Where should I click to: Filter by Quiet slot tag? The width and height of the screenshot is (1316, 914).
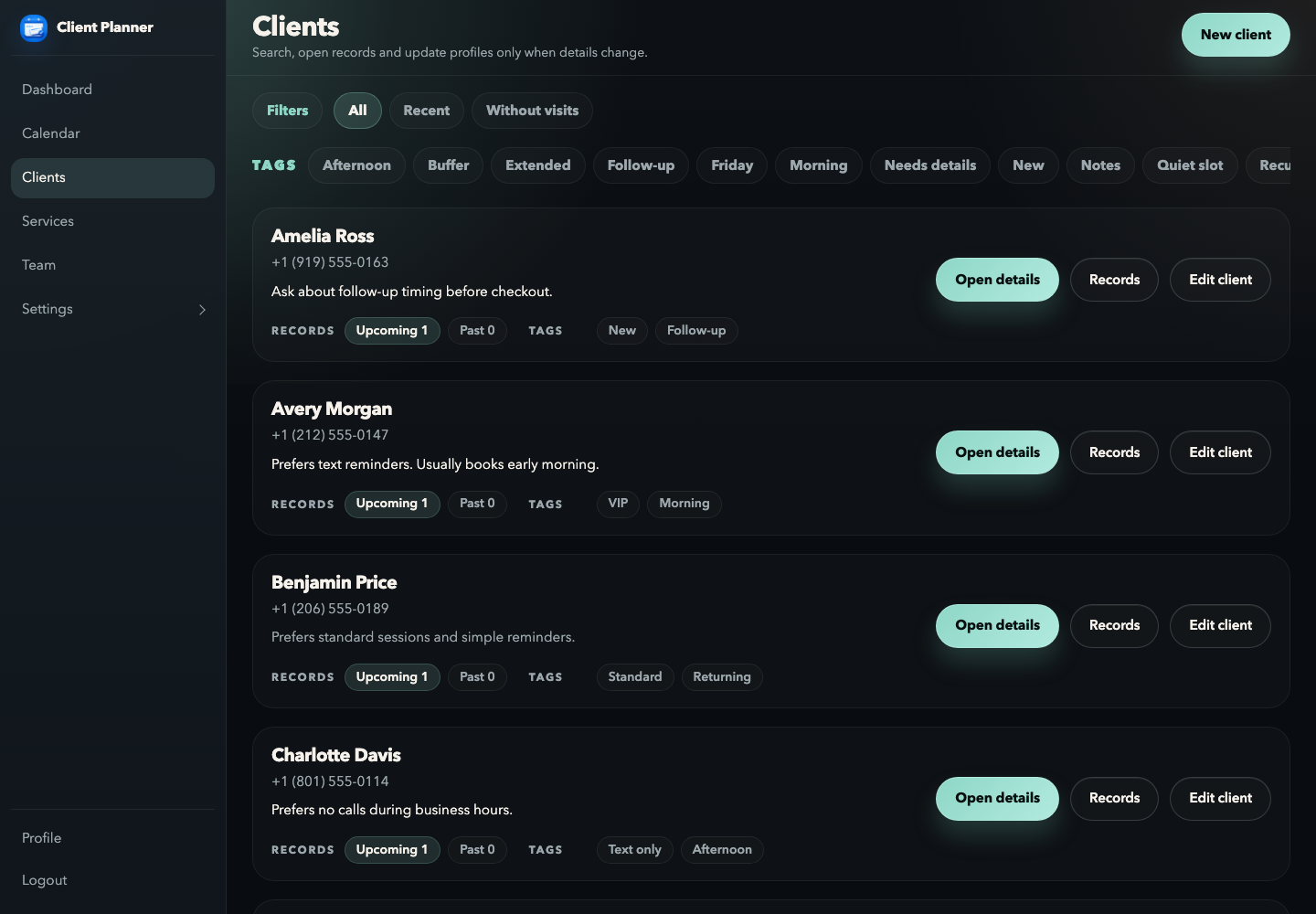(1190, 165)
